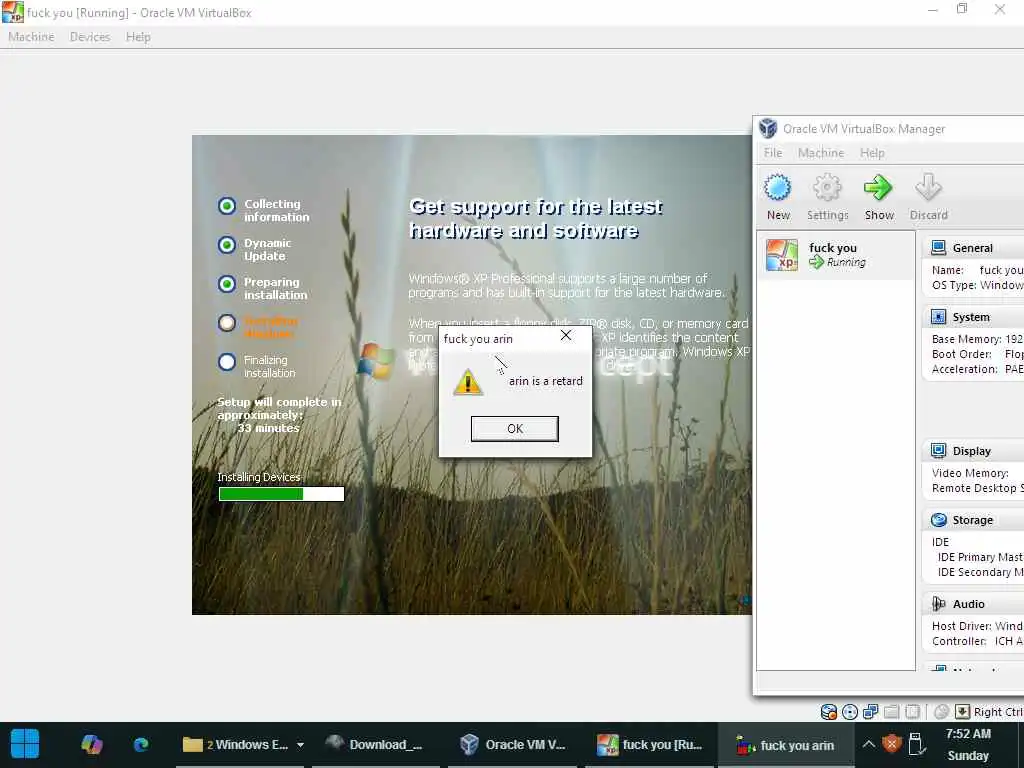Click the warning triangle icon in the dialog
Viewport: 1024px width, 768px height.
point(468,382)
